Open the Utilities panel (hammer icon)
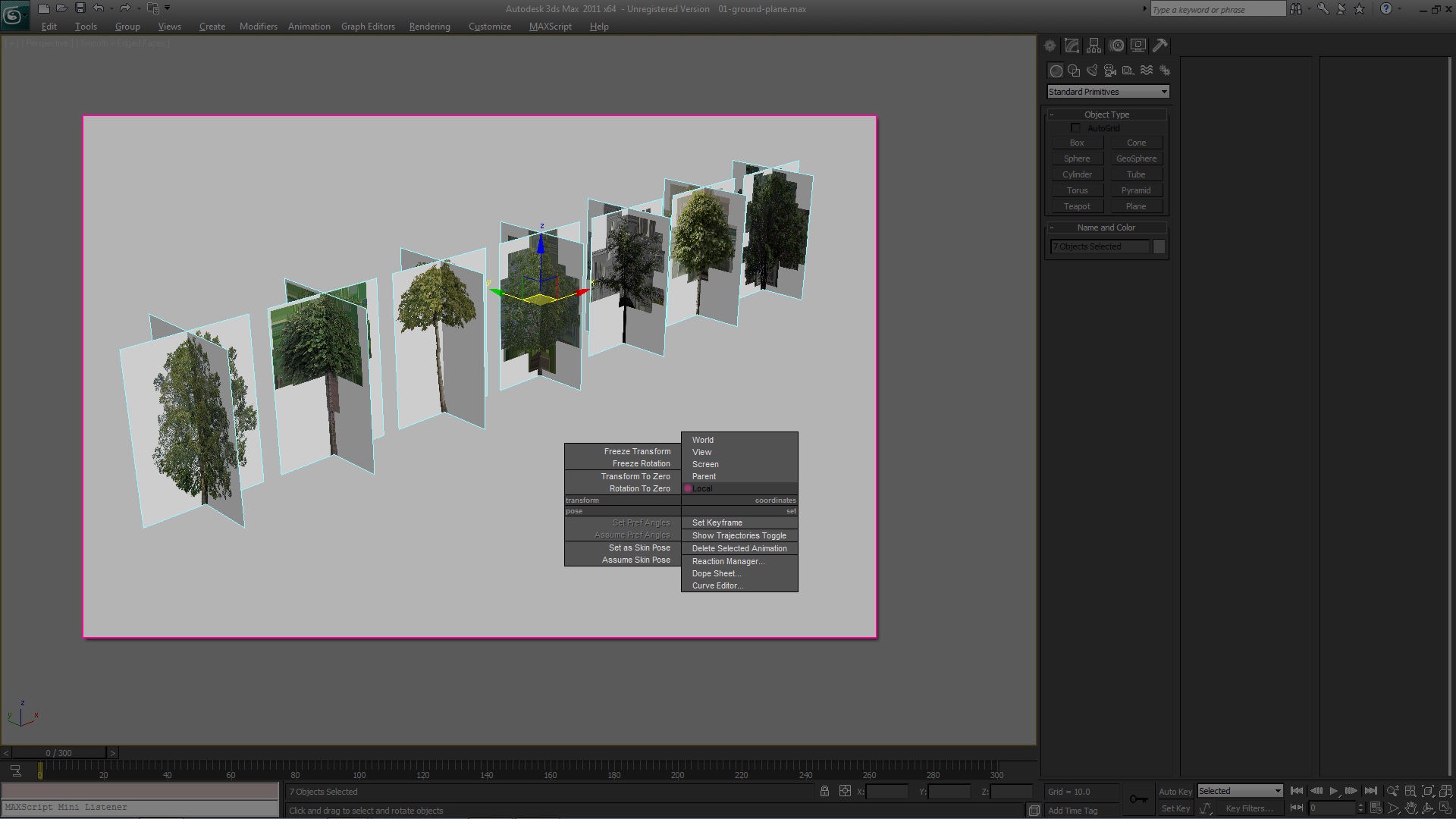Screen dimensions: 1456x819 (x=1160, y=45)
